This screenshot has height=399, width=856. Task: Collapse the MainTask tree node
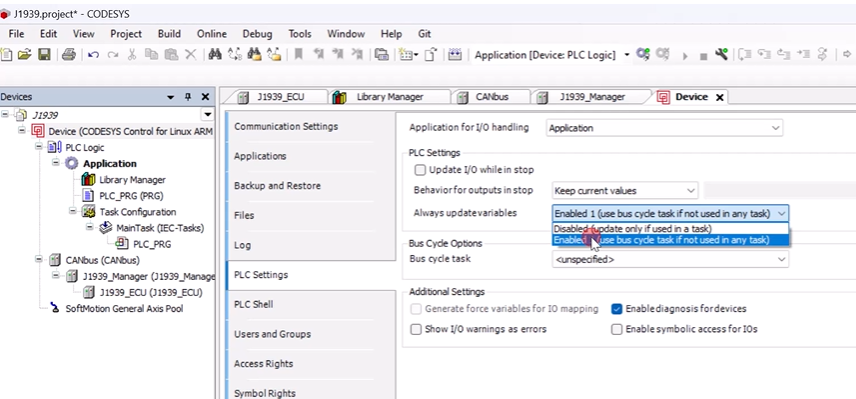(90, 228)
